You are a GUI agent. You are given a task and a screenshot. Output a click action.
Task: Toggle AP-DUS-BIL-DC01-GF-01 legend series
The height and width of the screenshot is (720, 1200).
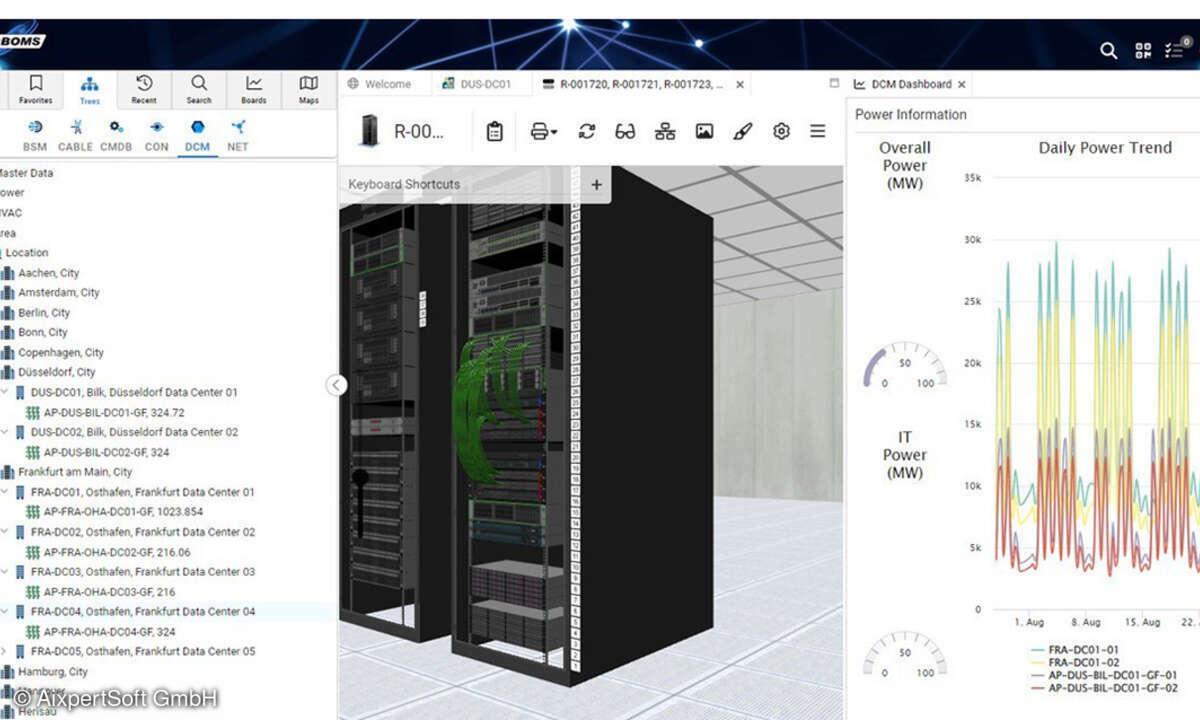point(1105,675)
